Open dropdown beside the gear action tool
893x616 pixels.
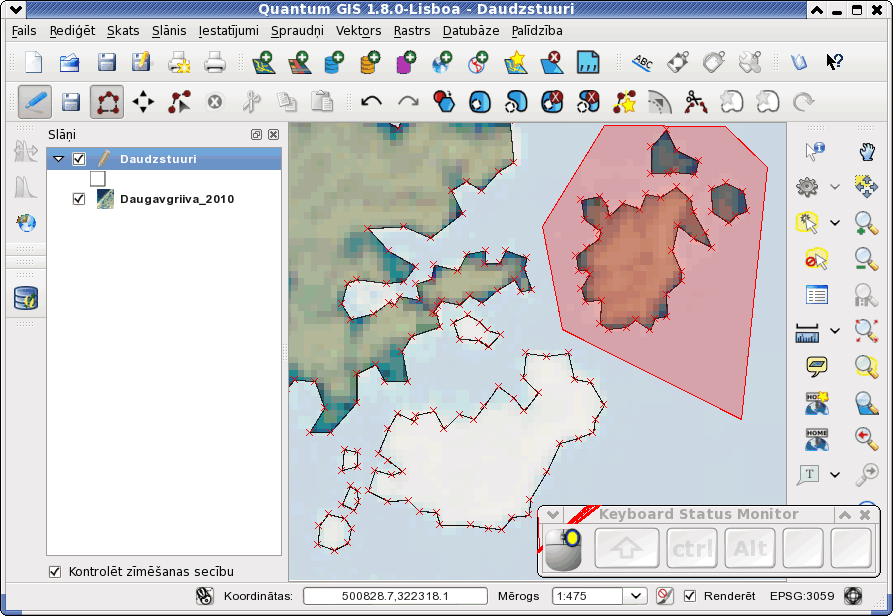coord(834,186)
